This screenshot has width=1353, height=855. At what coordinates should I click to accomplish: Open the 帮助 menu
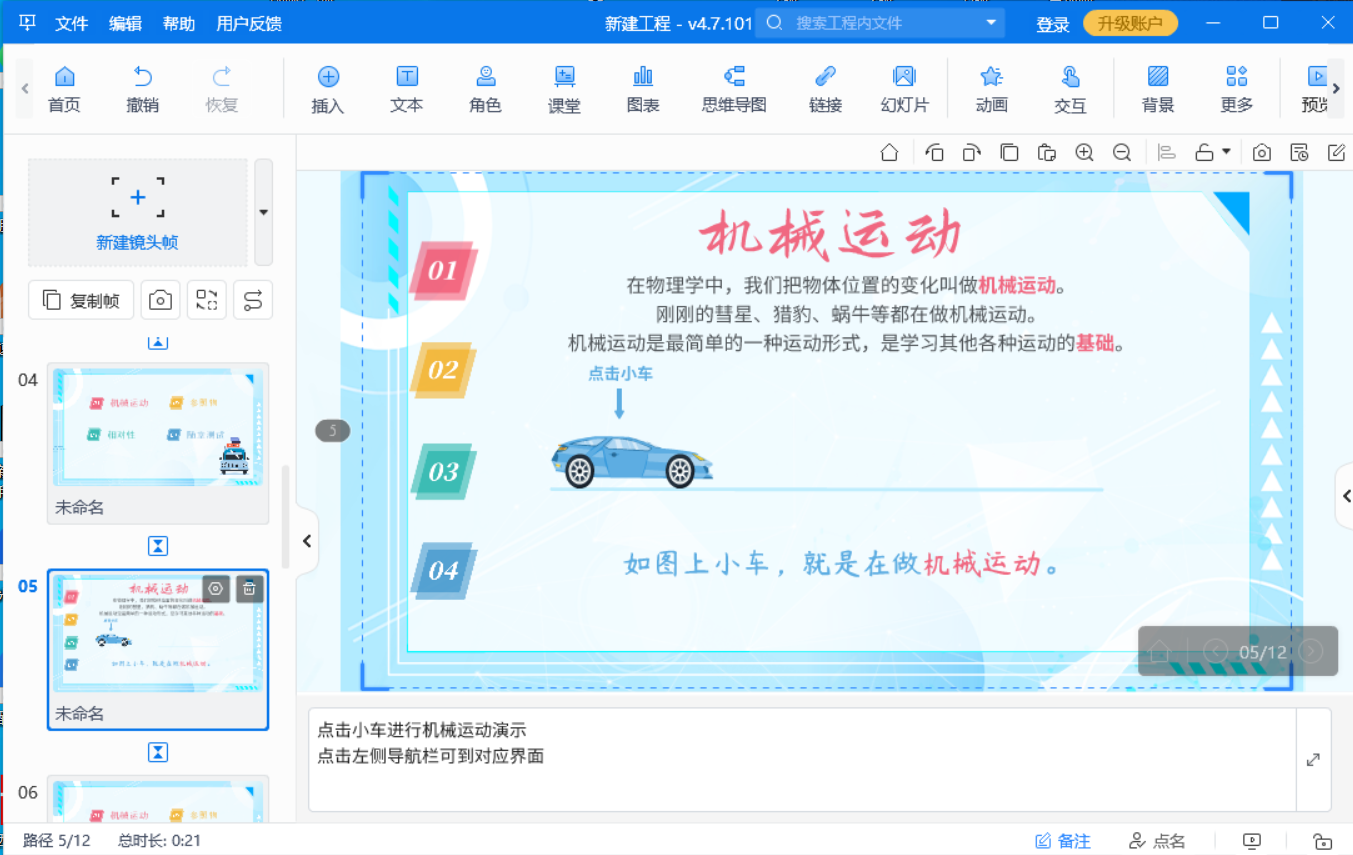point(179,24)
